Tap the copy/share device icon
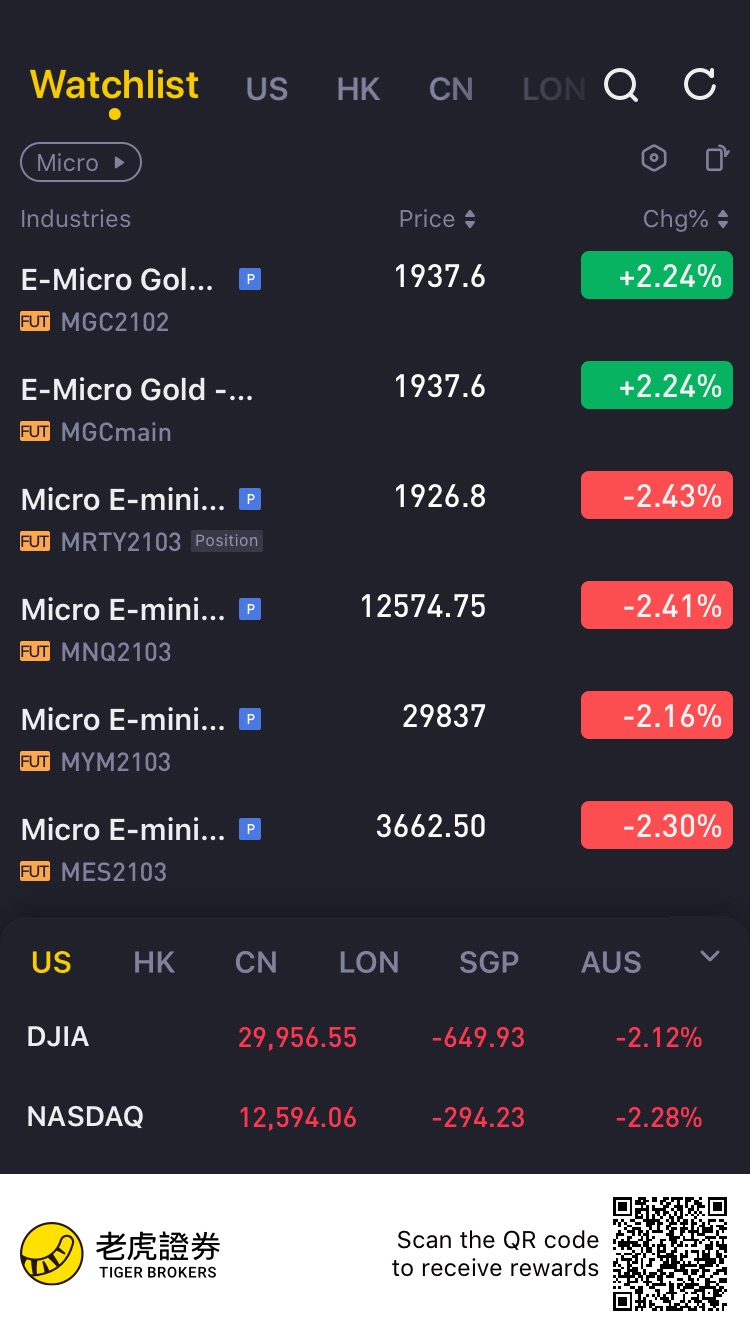Screen dimensions: 750x1334 [x=716, y=158]
